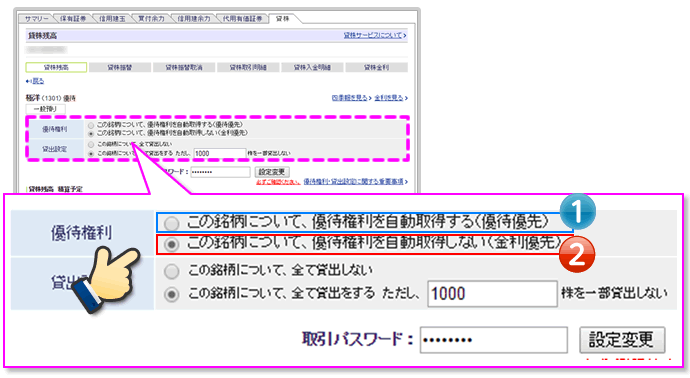The height and width of the screenshot is (378, 690).
Task: Select 全て貸出をする radio in small upper screenshot
Action: coord(91,154)
